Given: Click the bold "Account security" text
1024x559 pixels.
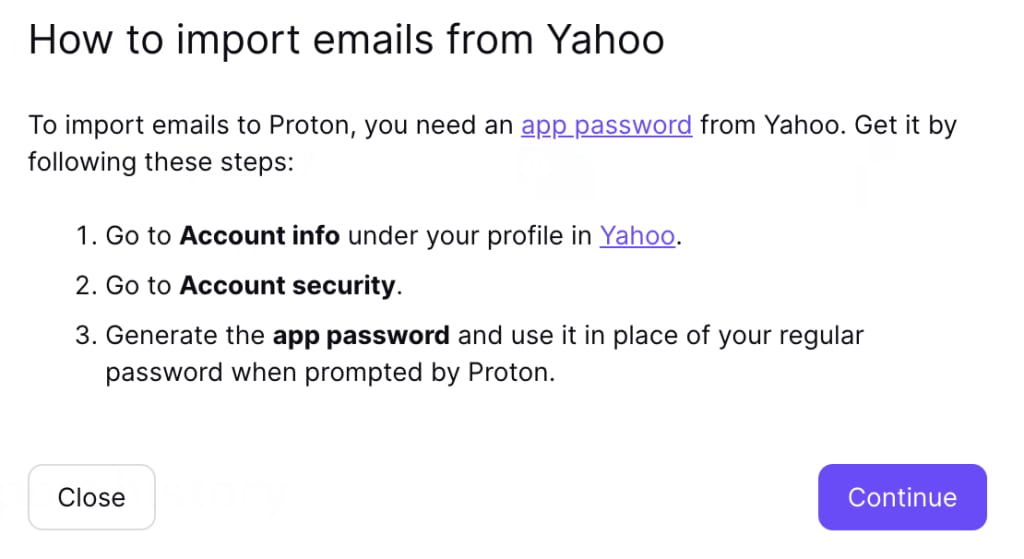Looking at the screenshot, I should click(287, 285).
